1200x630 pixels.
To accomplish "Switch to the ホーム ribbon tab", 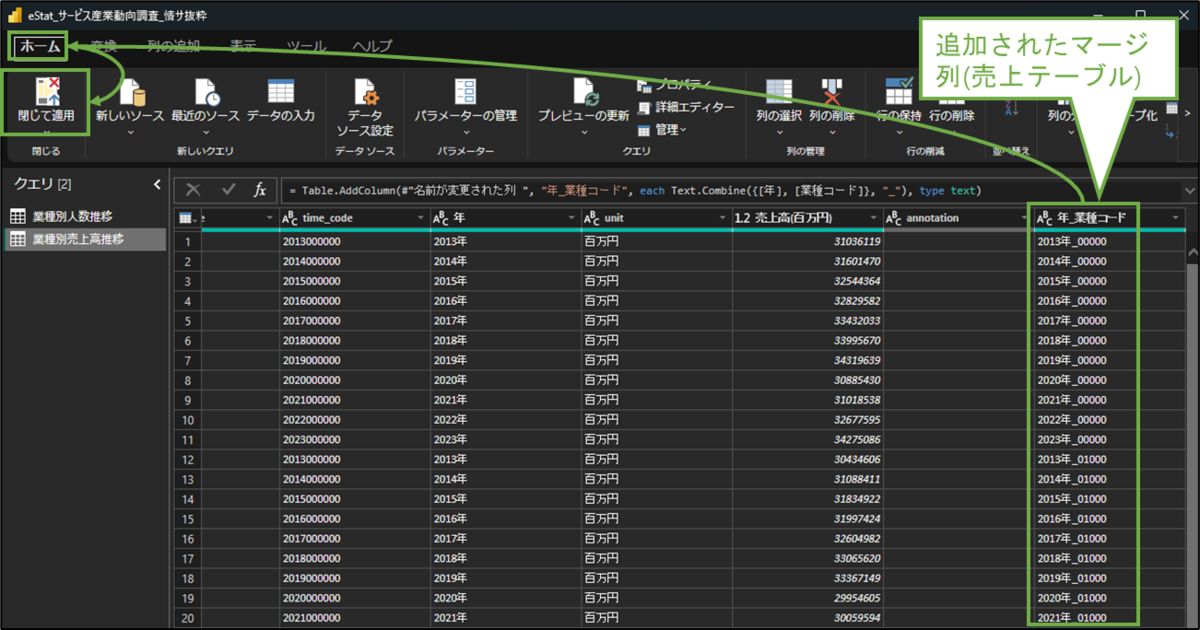I will [x=41, y=46].
